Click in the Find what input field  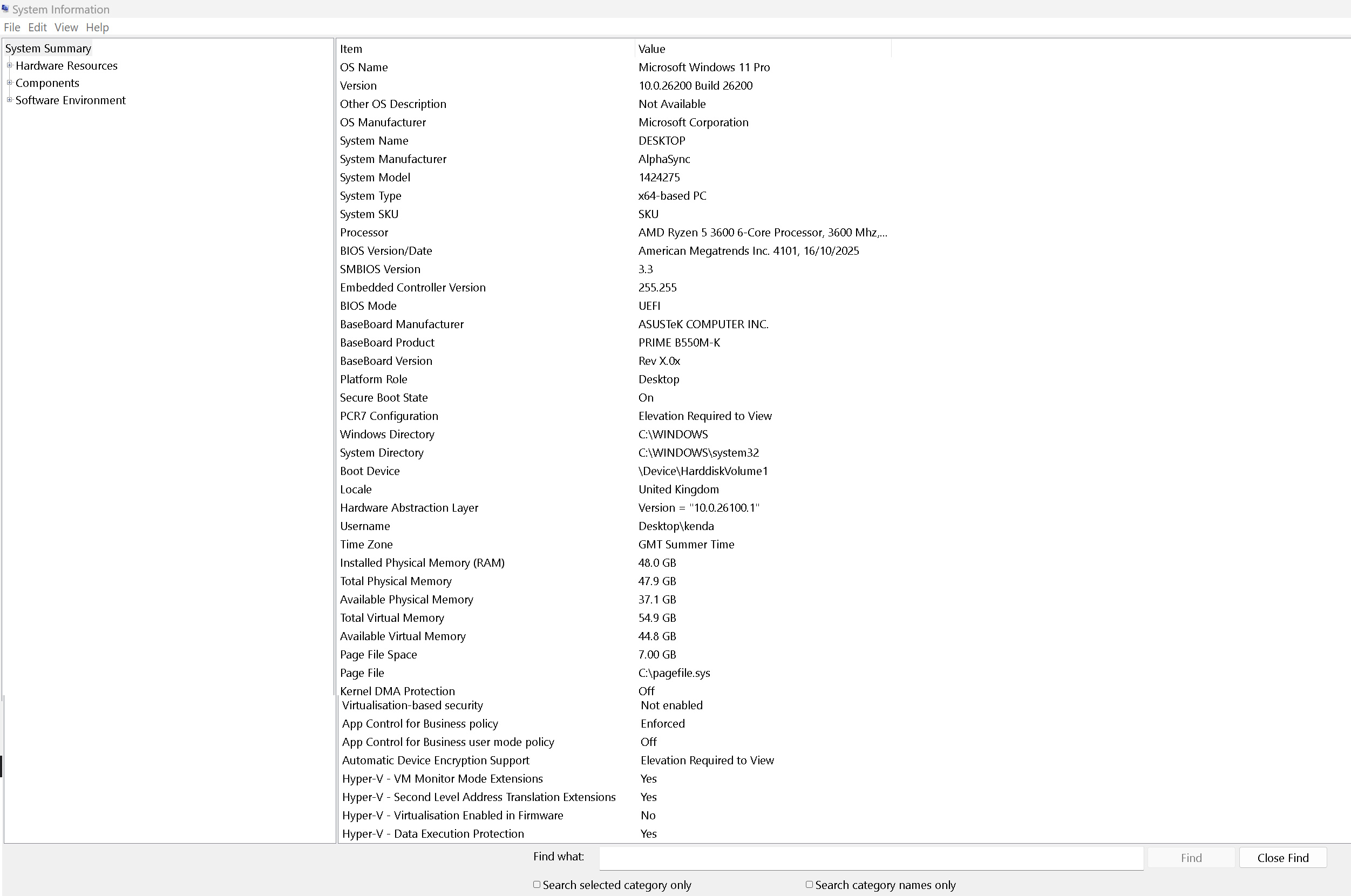click(871, 858)
